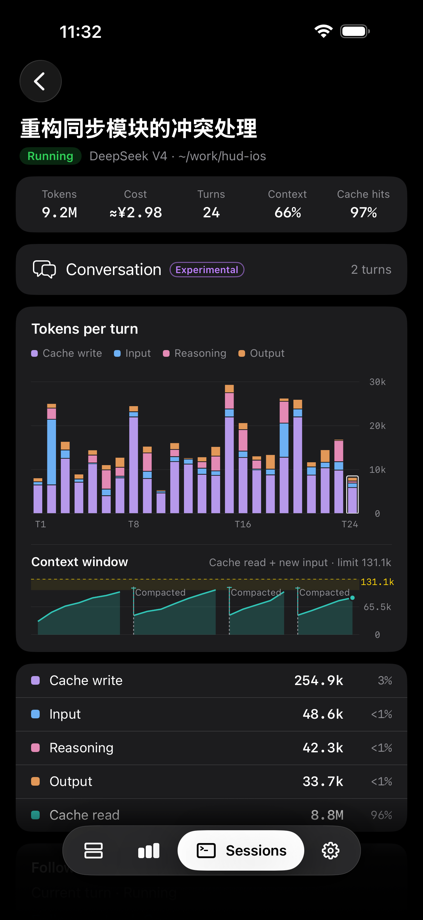This screenshot has height=920, width=423.
Task: Tap the Cache read 8.8M row
Action: pos(211,815)
